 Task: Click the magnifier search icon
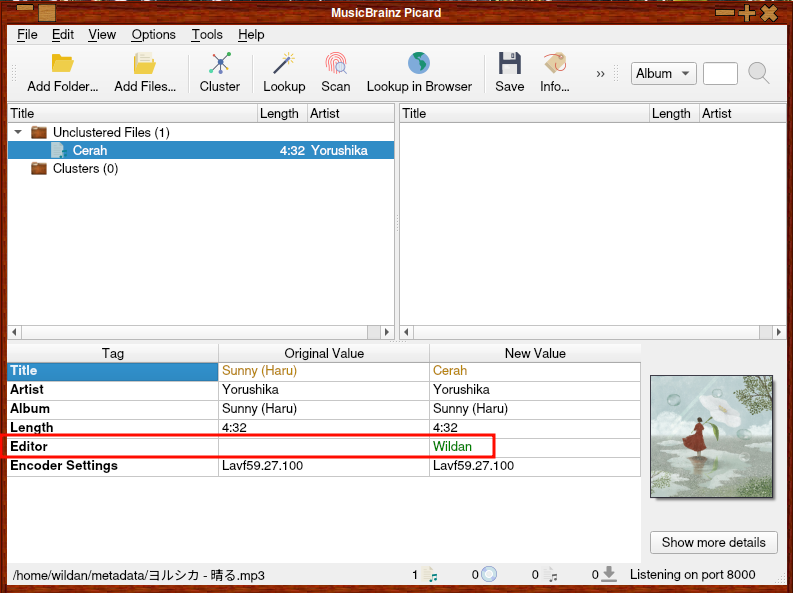(759, 73)
